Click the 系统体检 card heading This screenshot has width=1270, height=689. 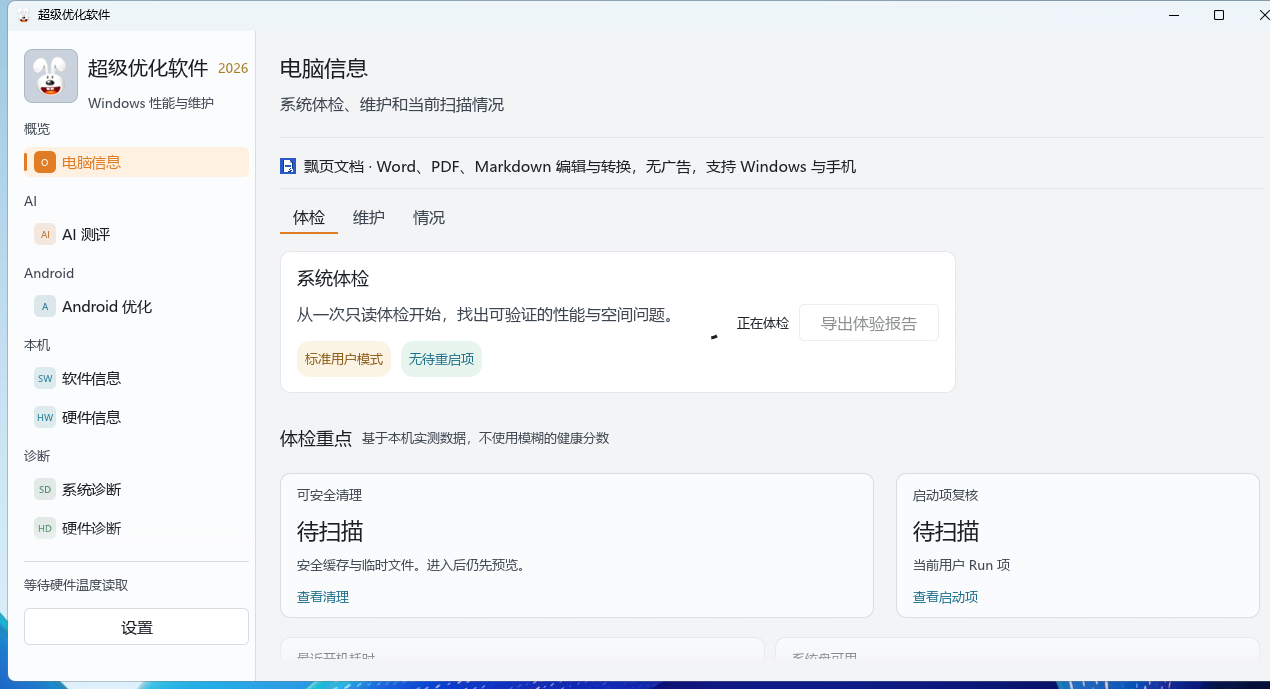pos(333,279)
